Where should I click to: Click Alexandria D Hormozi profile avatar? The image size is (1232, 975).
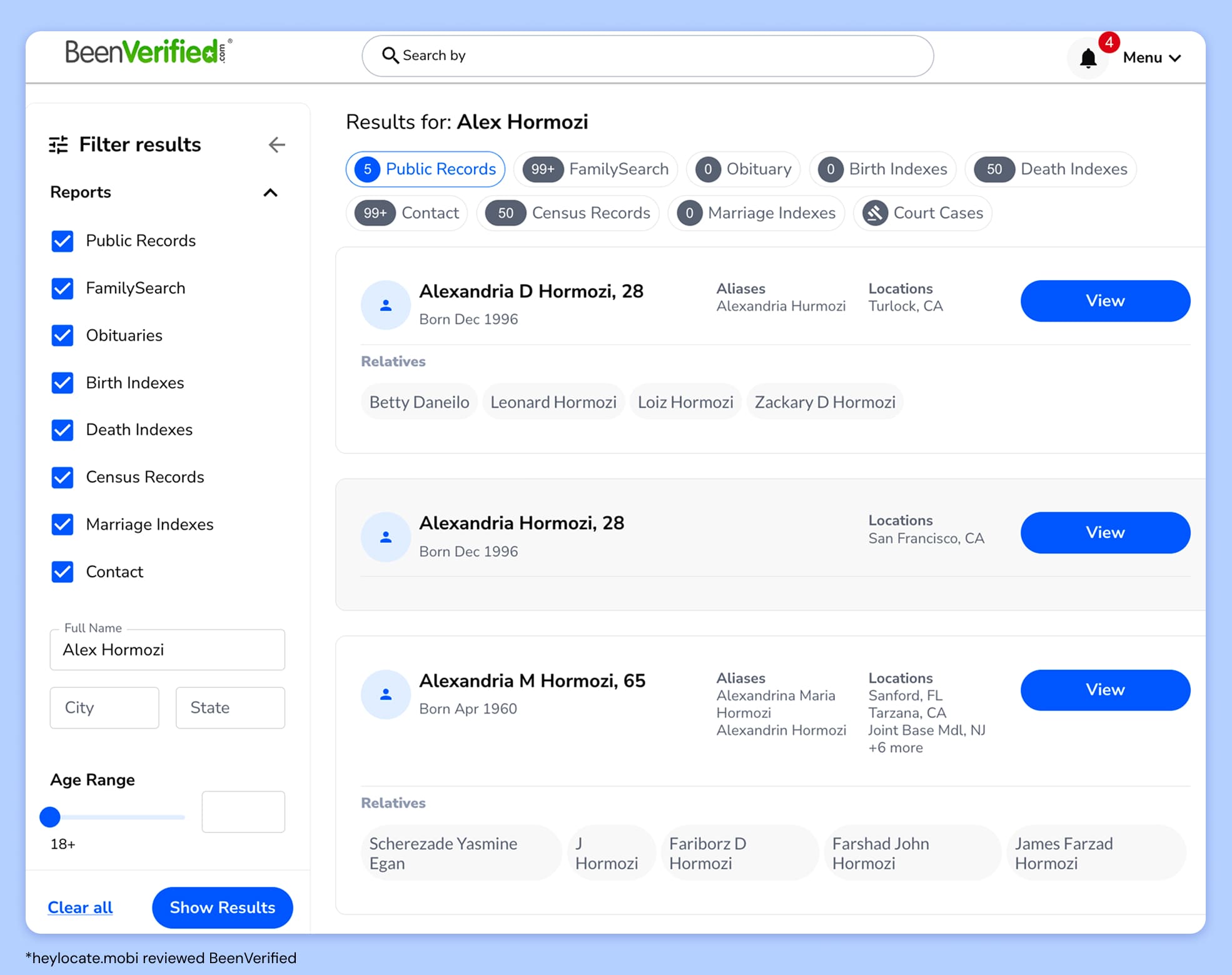point(386,305)
